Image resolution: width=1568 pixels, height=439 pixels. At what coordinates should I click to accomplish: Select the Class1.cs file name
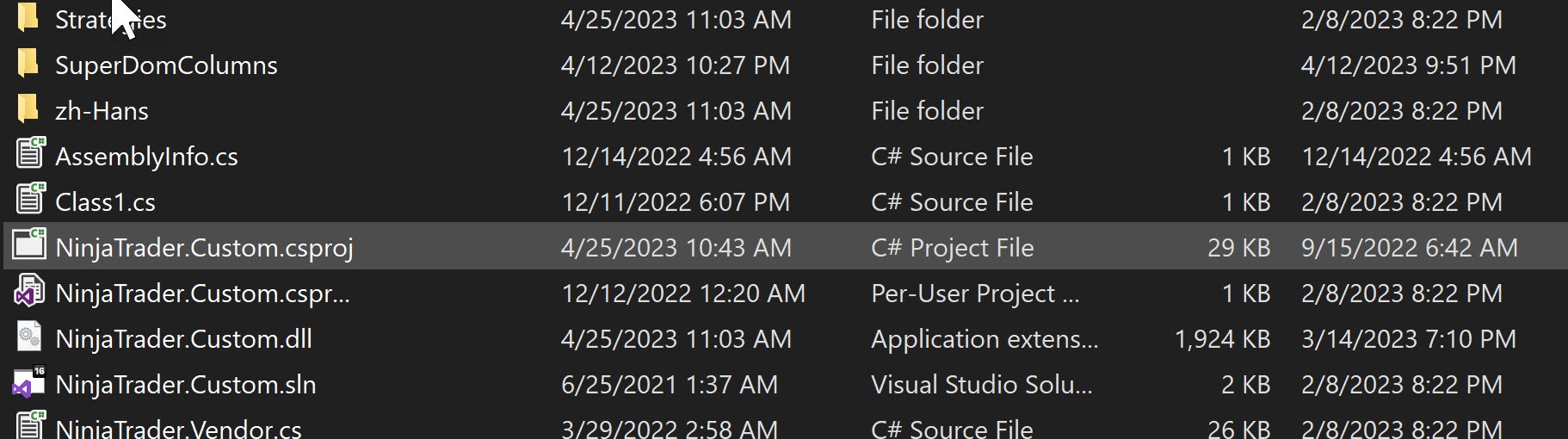coord(105,202)
